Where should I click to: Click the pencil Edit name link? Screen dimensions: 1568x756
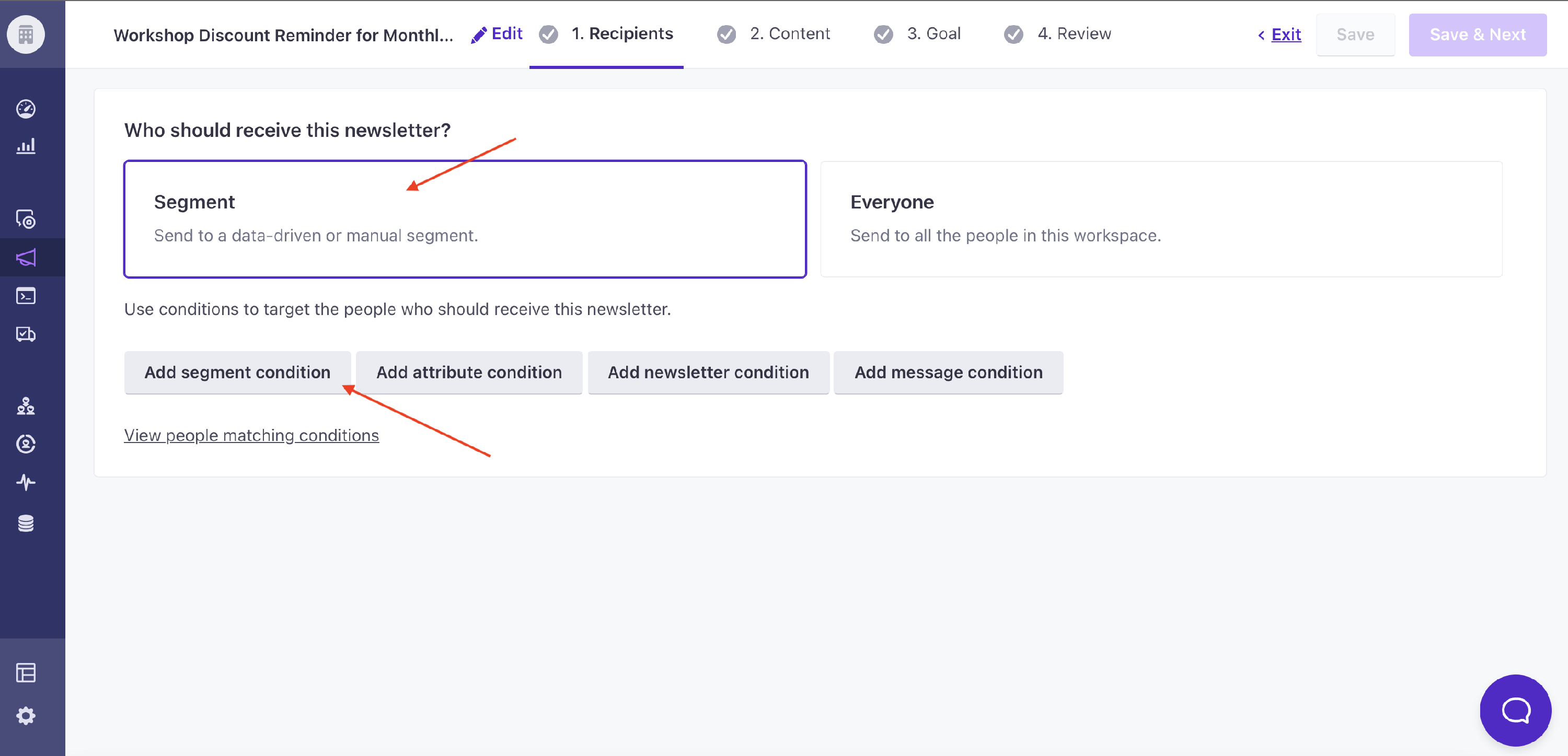pos(497,34)
